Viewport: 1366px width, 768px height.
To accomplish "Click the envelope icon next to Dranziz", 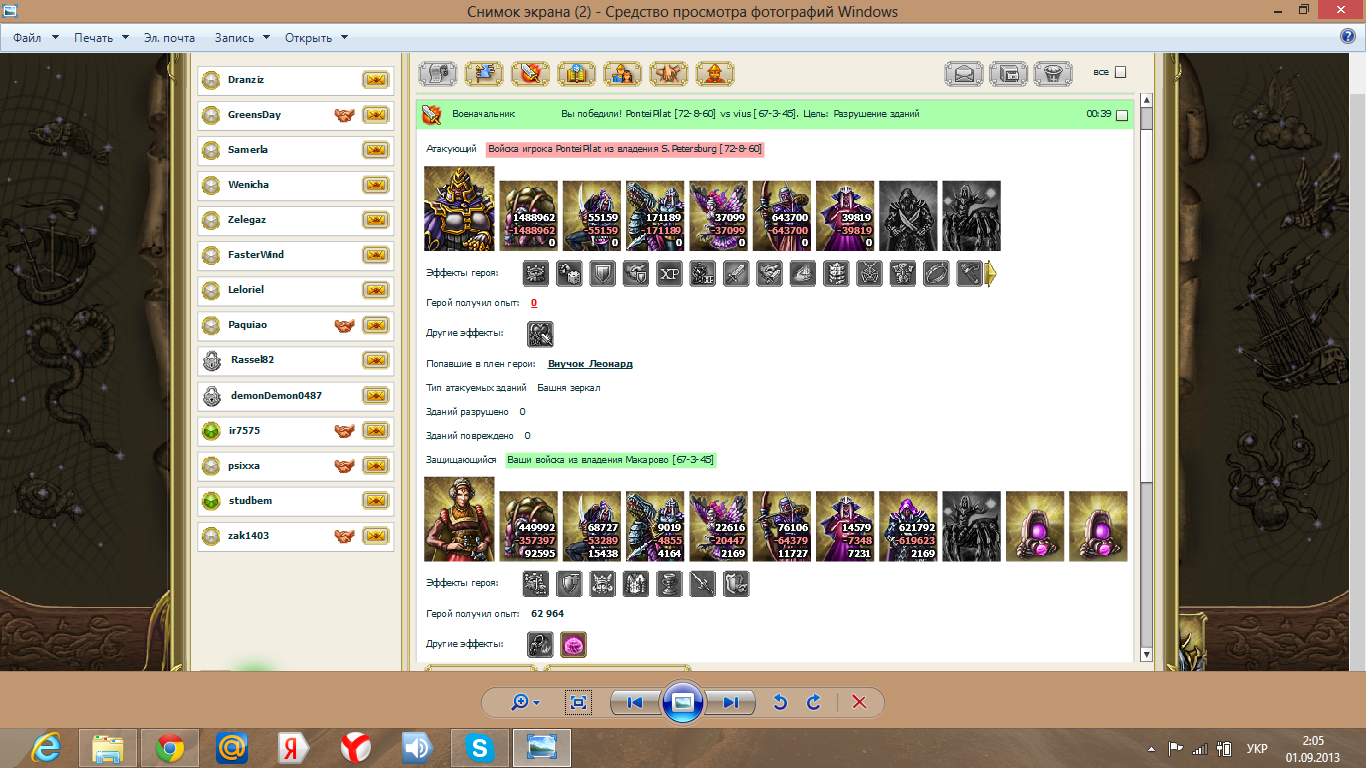I will [x=375, y=80].
